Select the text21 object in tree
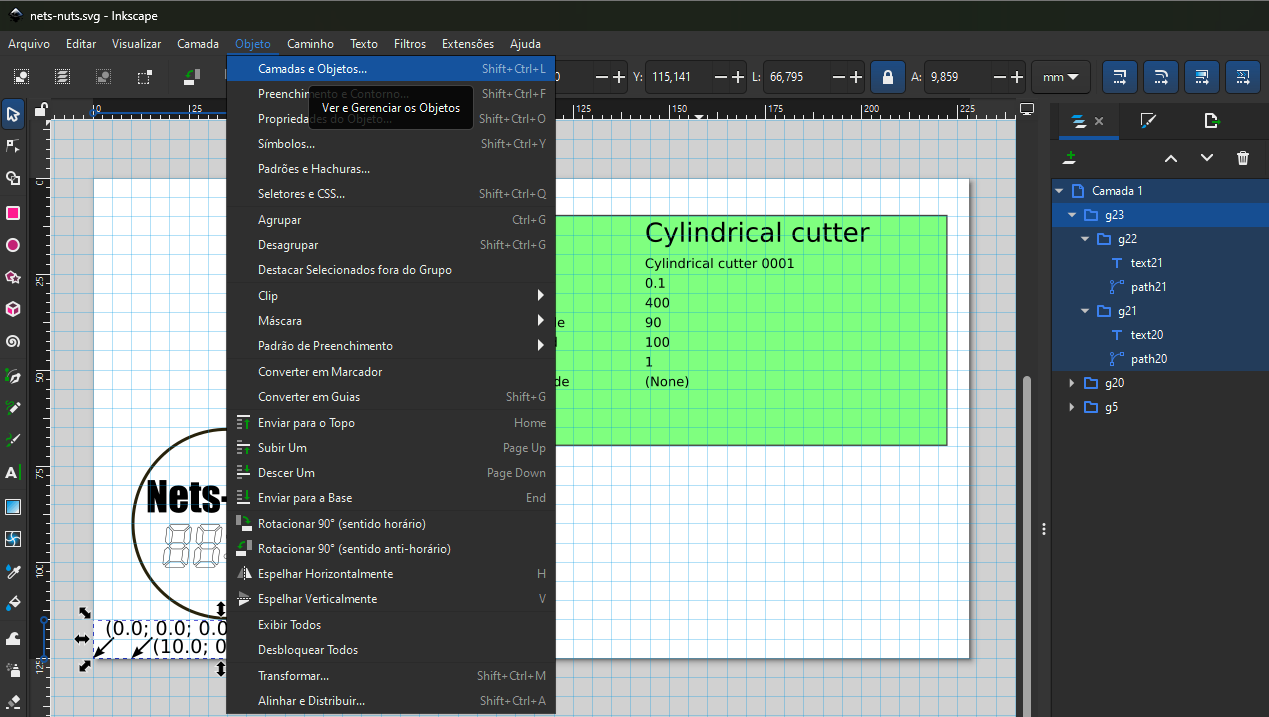This screenshot has width=1269, height=717. coord(1146,263)
